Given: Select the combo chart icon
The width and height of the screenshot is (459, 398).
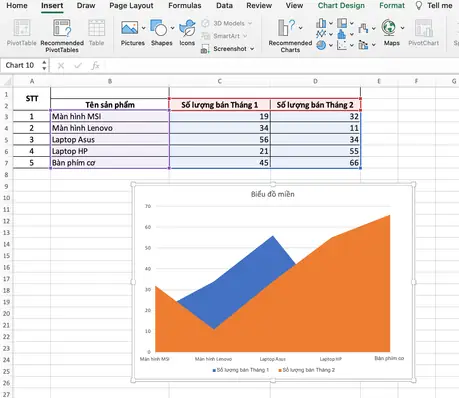Looking at the screenshot, I should pyautogui.click(x=363, y=45).
